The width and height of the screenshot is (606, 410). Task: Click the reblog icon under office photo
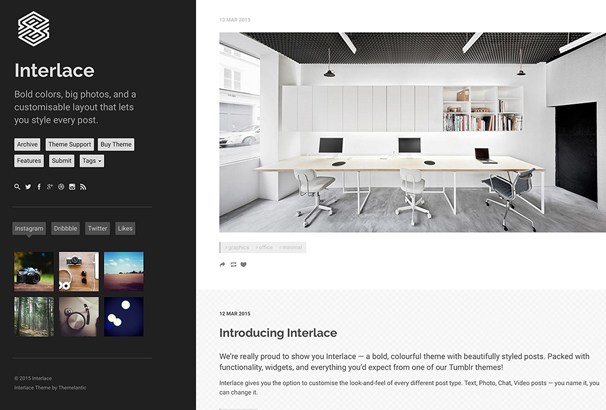point(233,265)
